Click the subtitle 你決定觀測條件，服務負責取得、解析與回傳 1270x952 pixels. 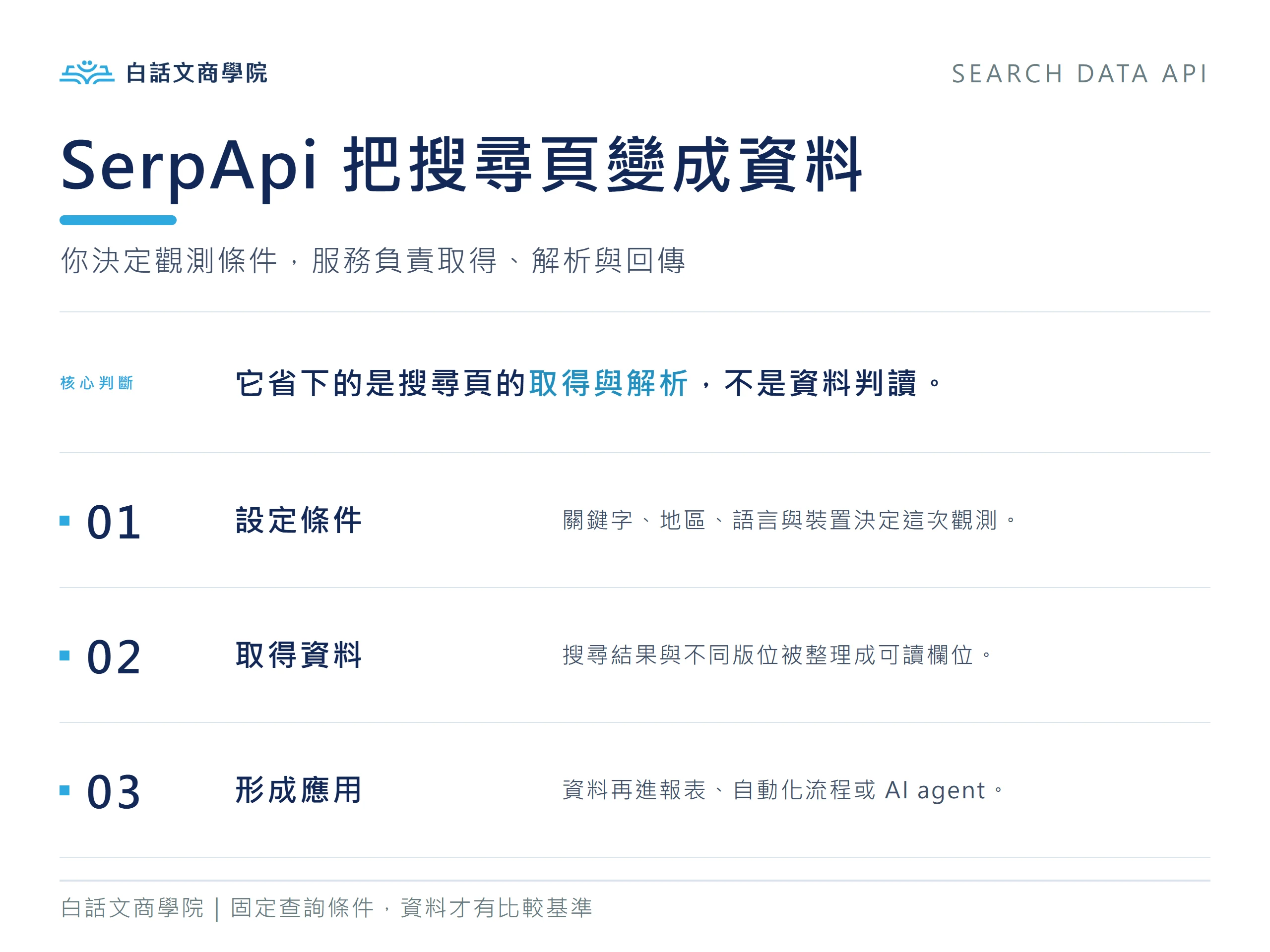(x=373, y=260)
